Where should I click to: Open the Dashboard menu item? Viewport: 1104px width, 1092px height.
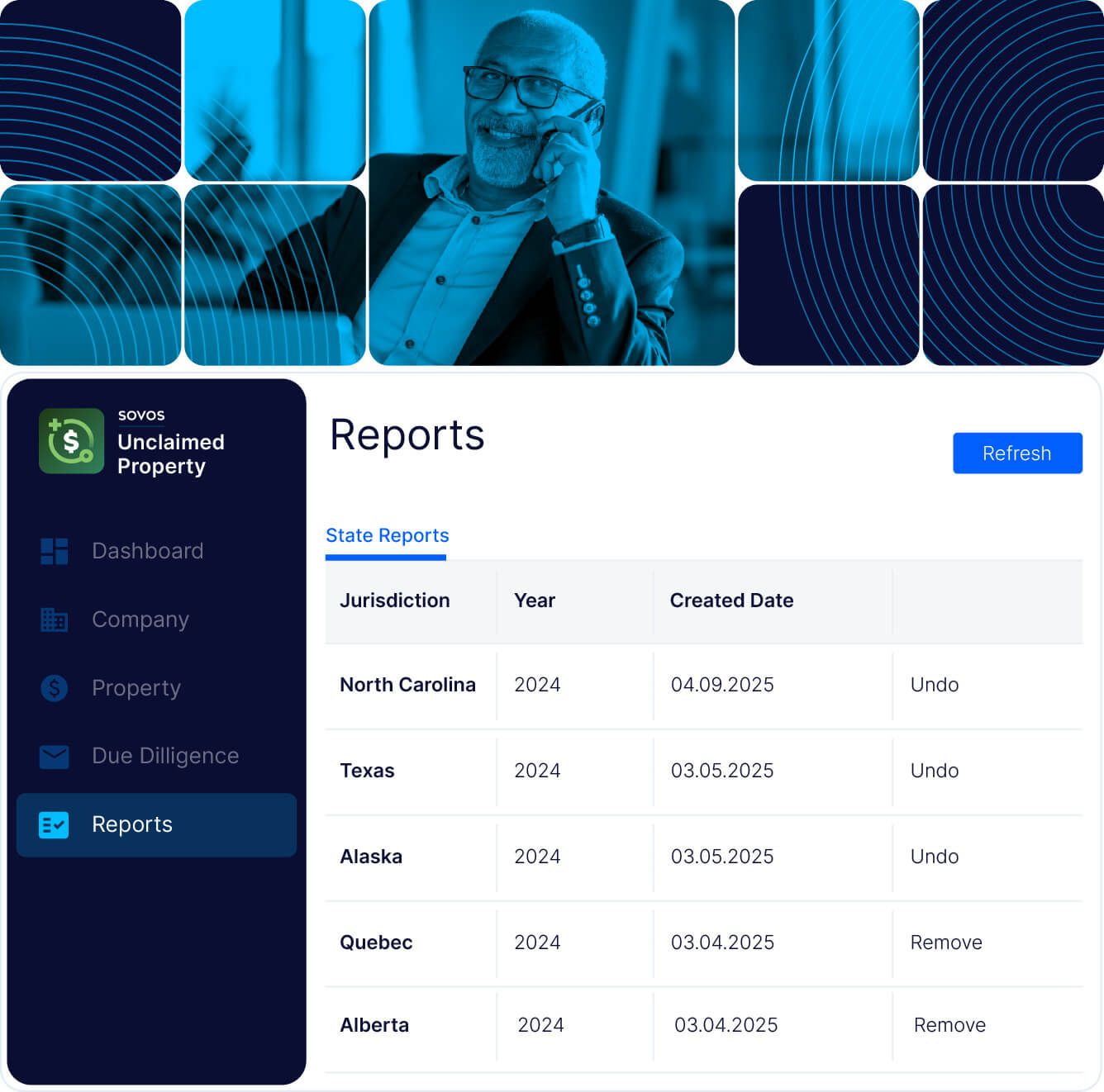point(147,551)
